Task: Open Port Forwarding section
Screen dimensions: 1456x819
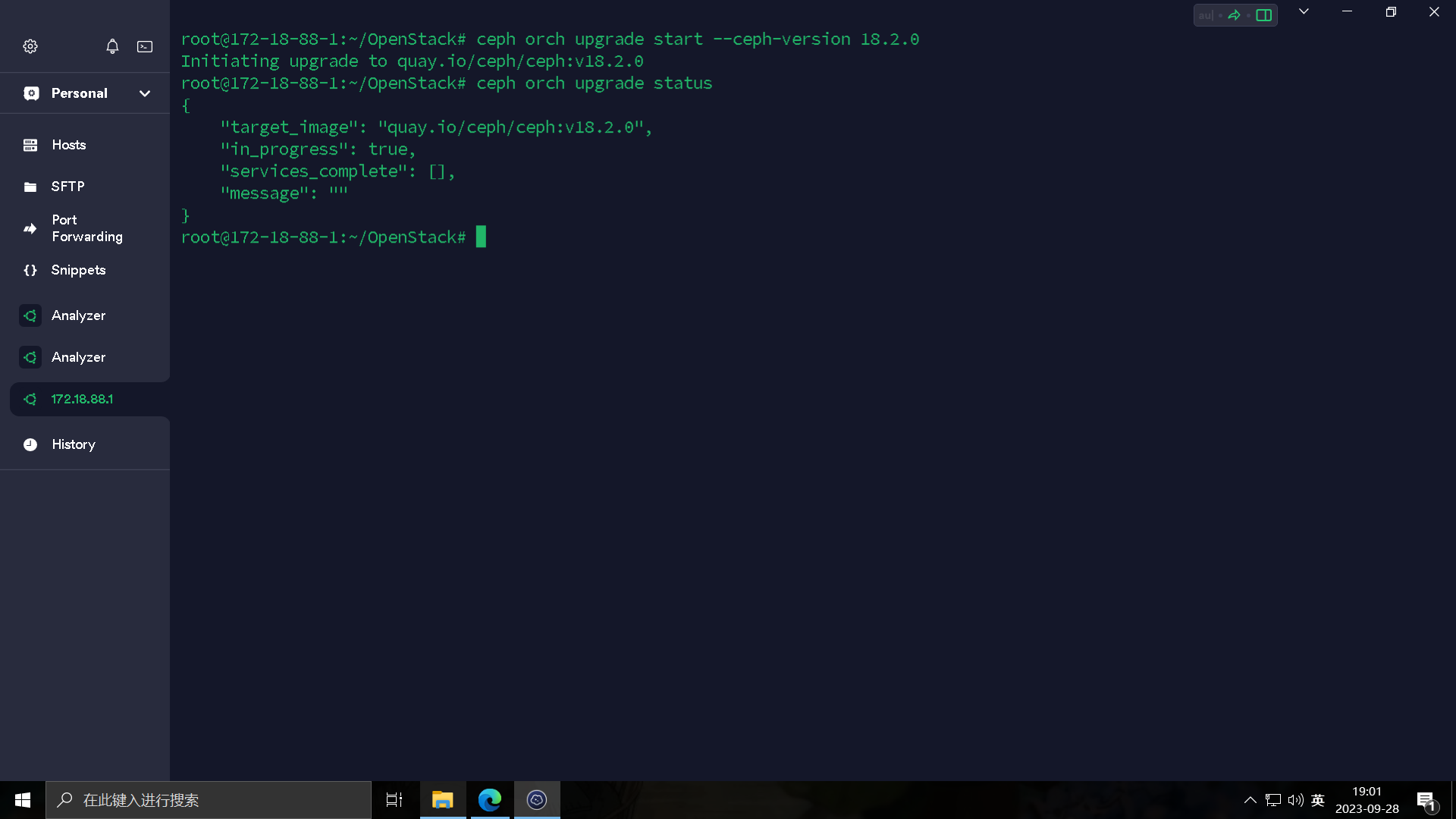Action: [x=85, y=228]
